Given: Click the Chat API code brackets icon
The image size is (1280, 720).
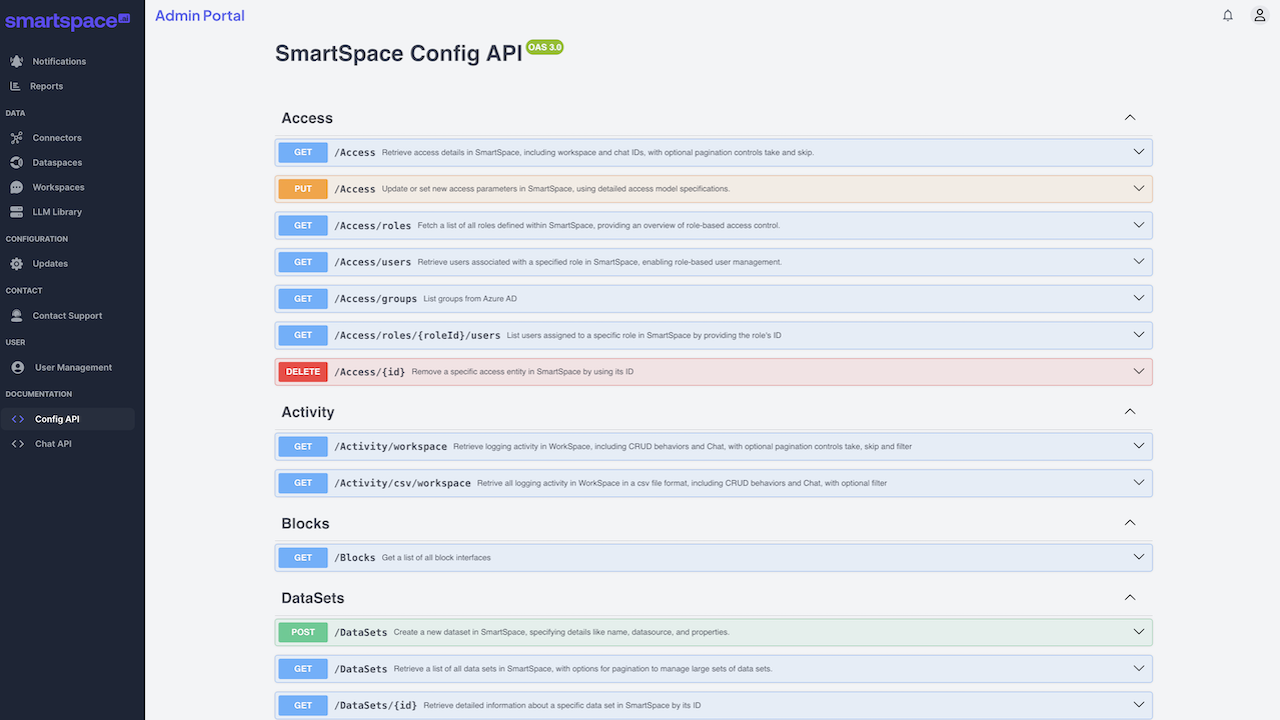Looking at the screenshot, I should click(x=17, y=444).
